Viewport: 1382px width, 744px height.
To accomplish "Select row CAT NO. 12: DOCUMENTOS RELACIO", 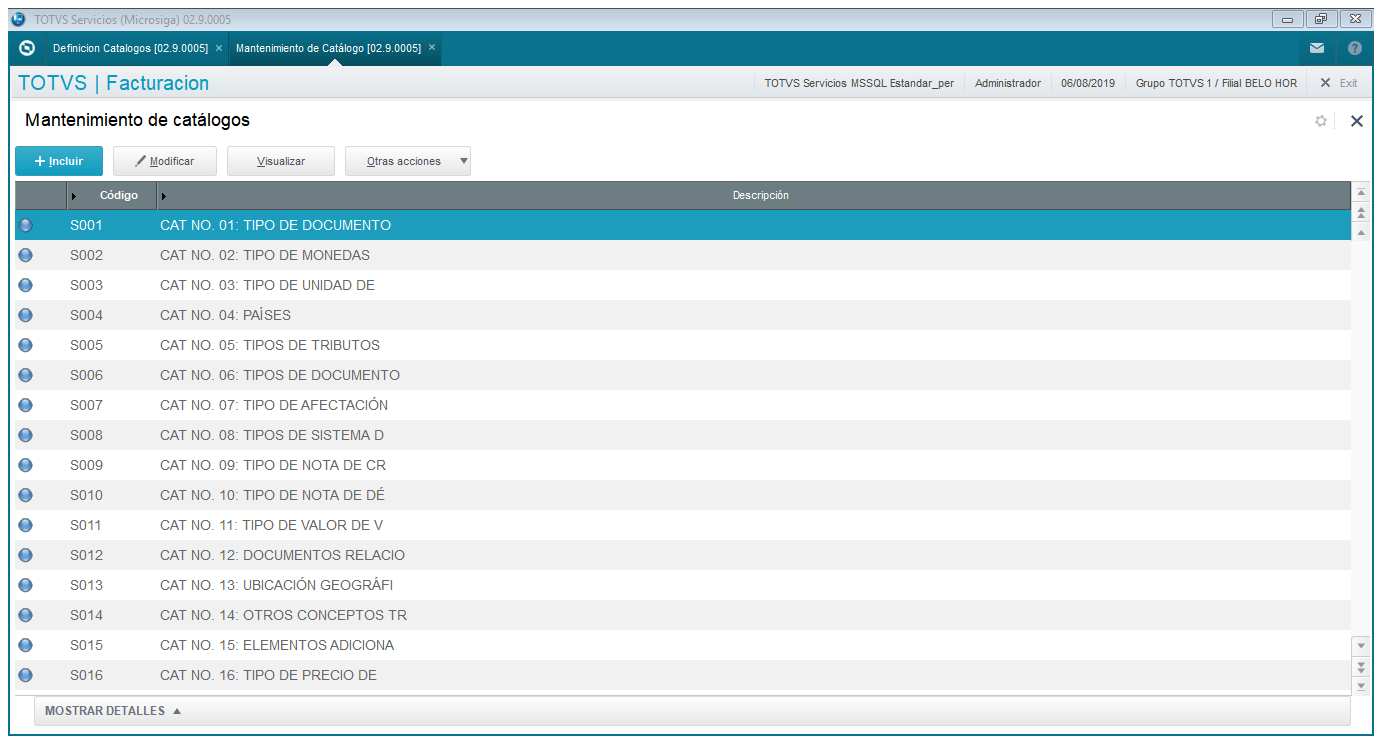I will tap(683, 555).
